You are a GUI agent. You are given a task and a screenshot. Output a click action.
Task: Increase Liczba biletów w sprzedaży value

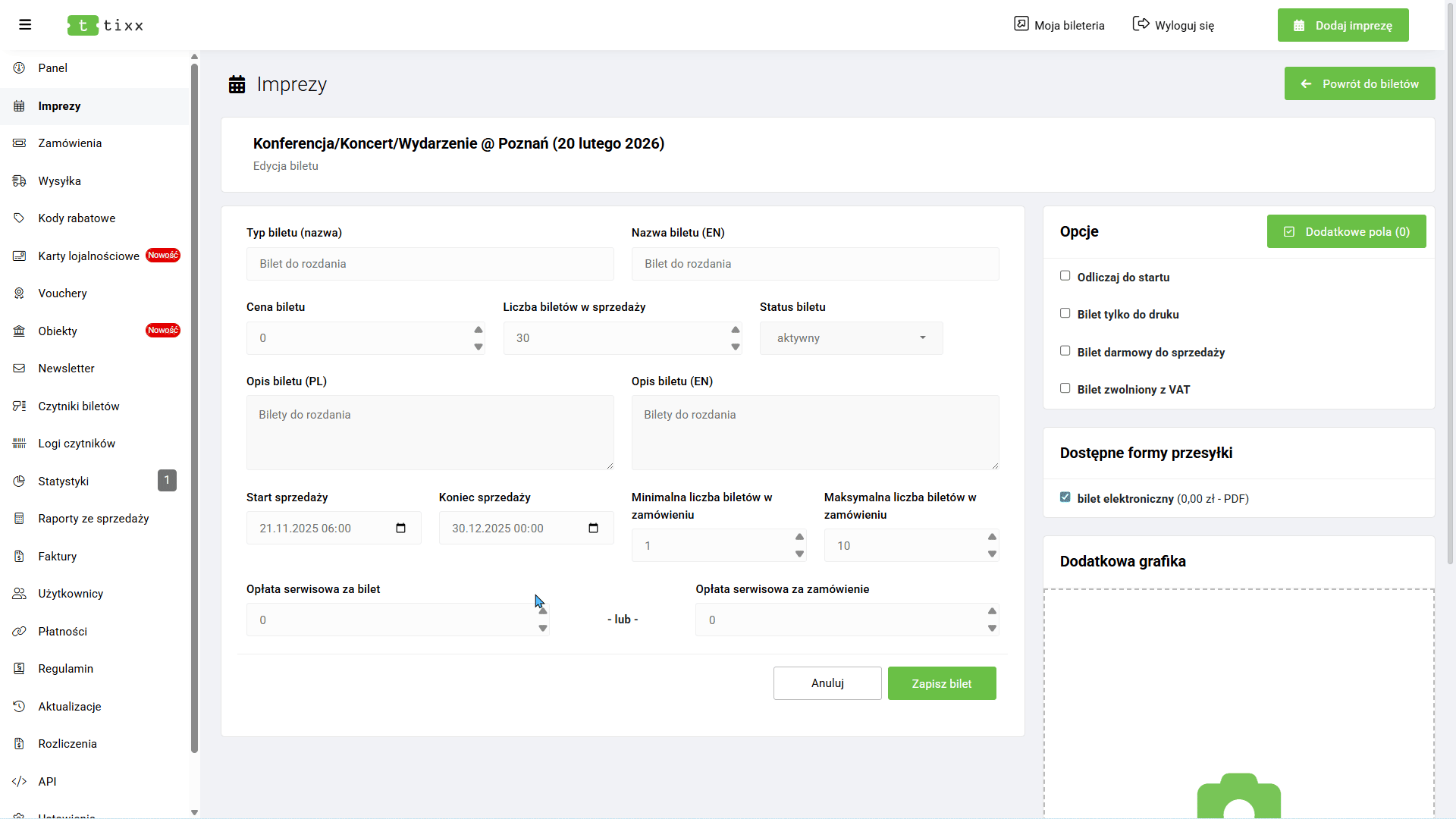coord(735,330)
